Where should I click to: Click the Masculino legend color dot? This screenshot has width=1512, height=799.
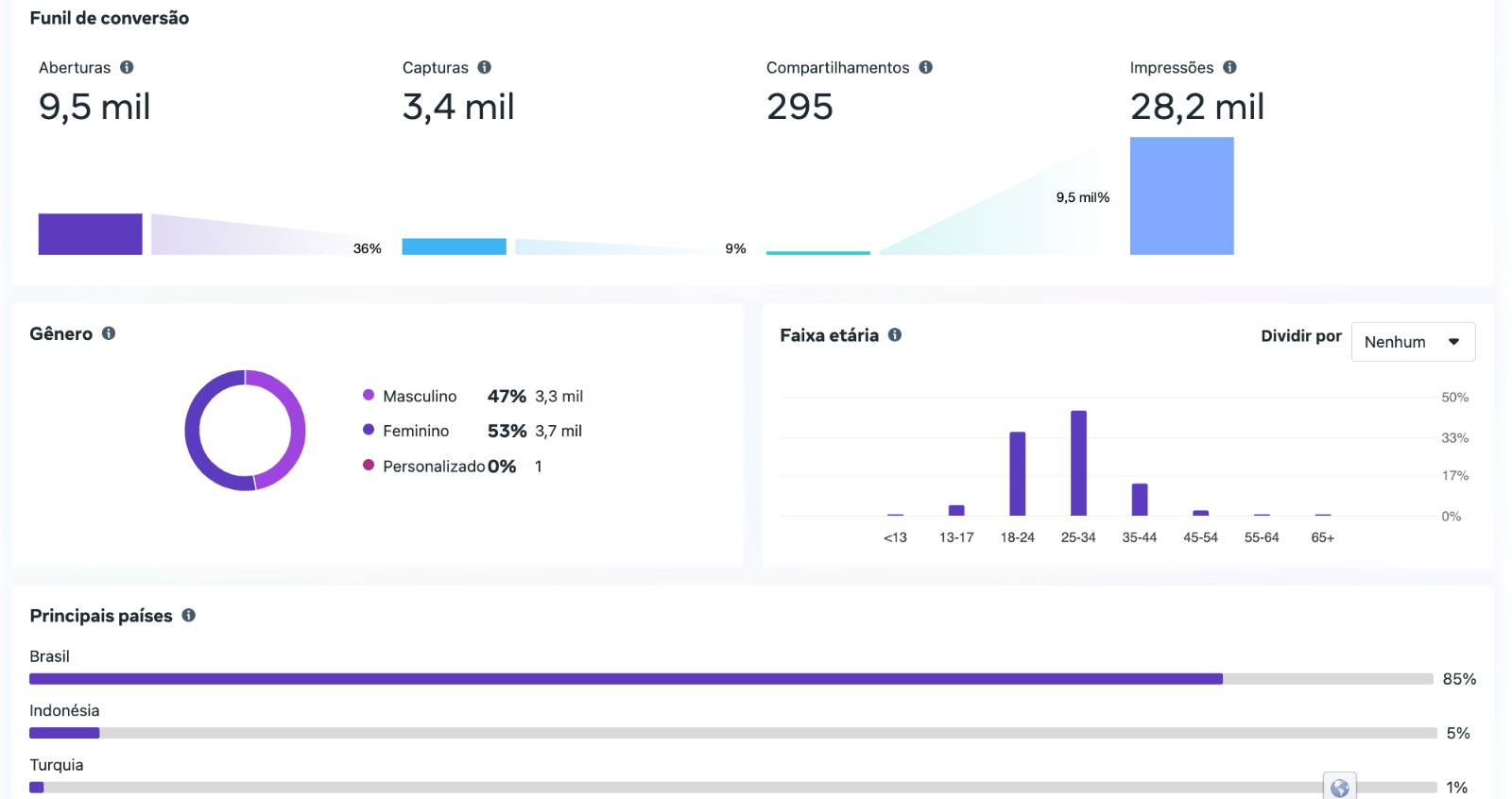pos(369,396)
